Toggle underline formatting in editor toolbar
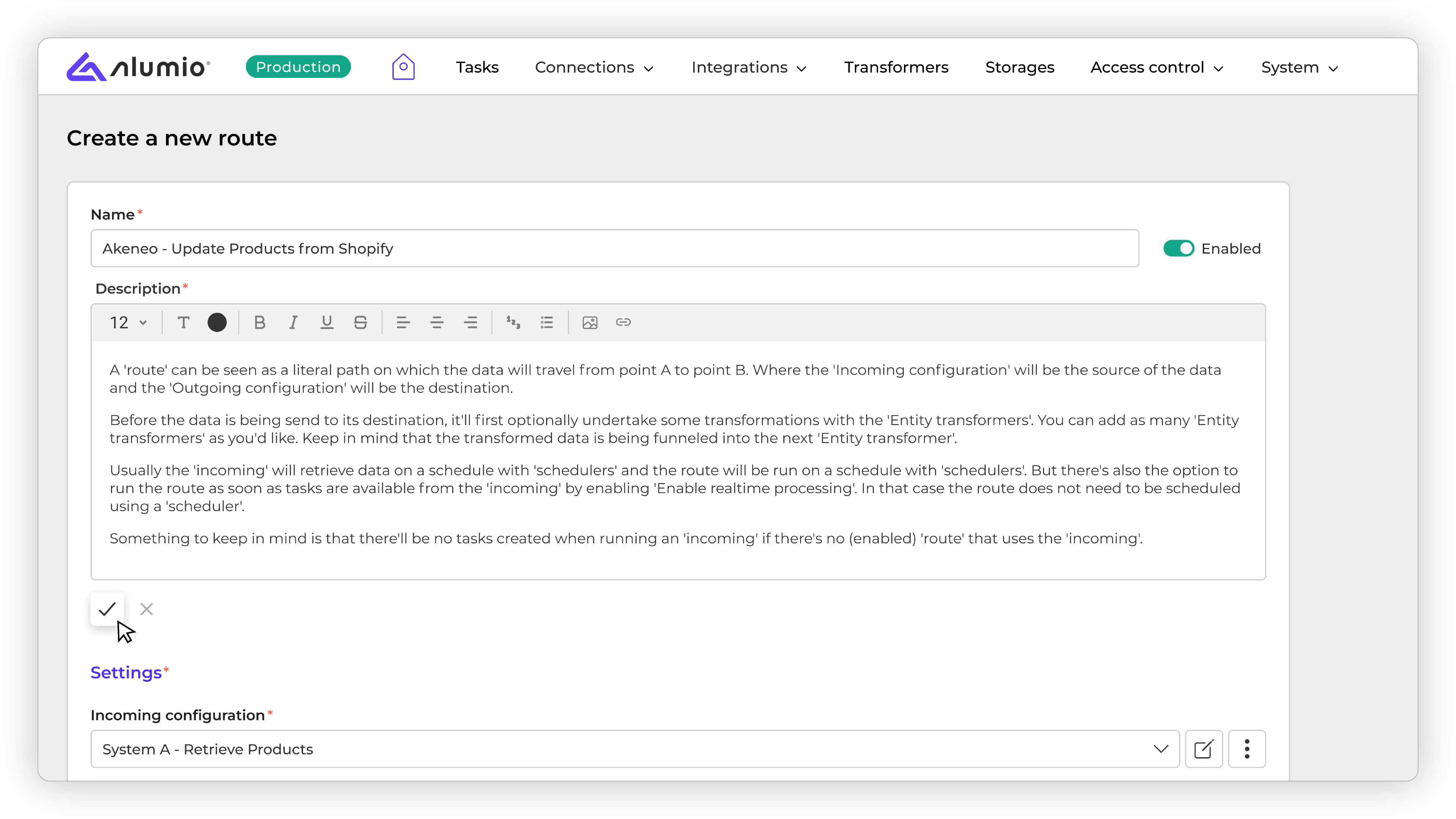The width and height of the screenshot is (1456, 819). (x=327, y=322)
